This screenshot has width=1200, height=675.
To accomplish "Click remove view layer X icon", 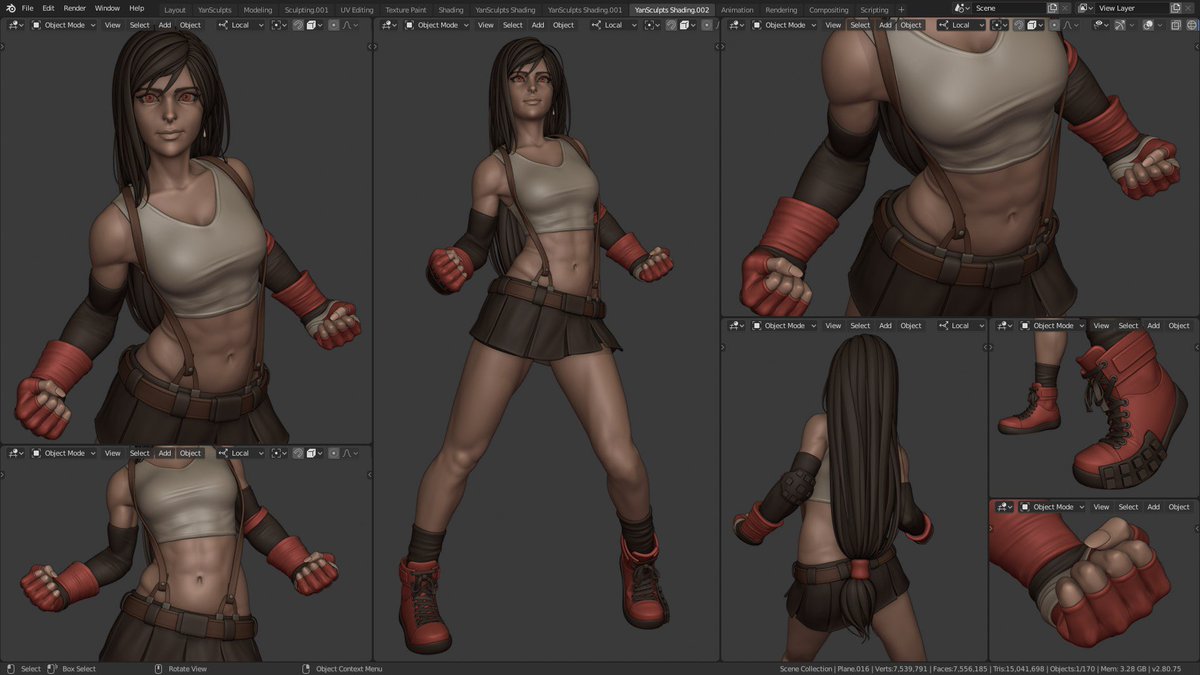I will 1188,8.
